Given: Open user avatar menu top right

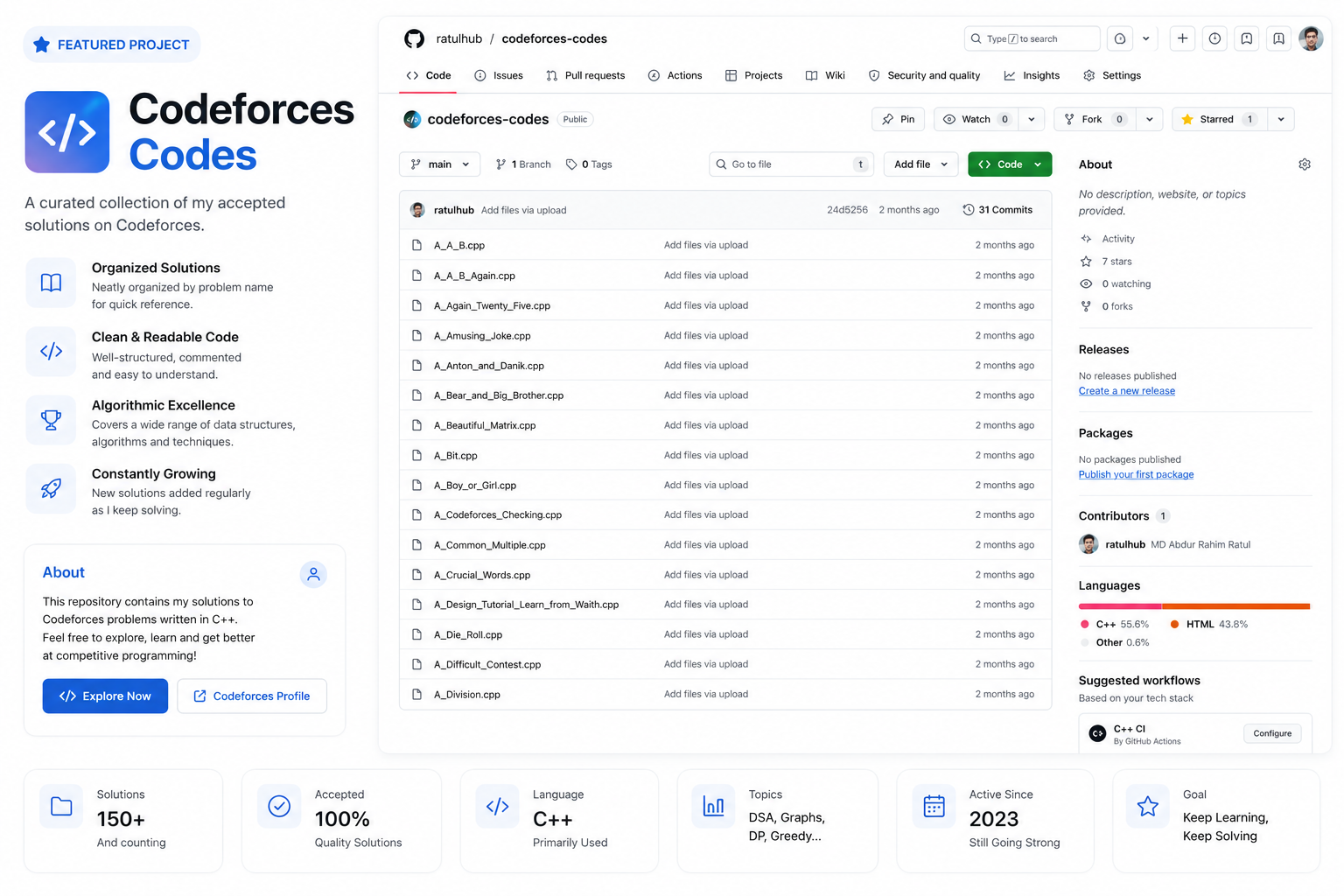Looking at the screenshot, I should [x=1311, y=38].
